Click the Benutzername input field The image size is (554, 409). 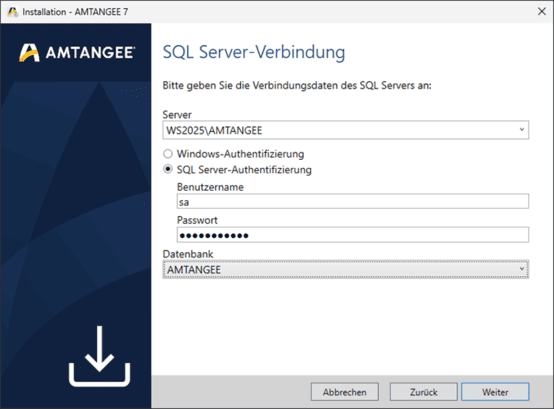coord(353,201)
